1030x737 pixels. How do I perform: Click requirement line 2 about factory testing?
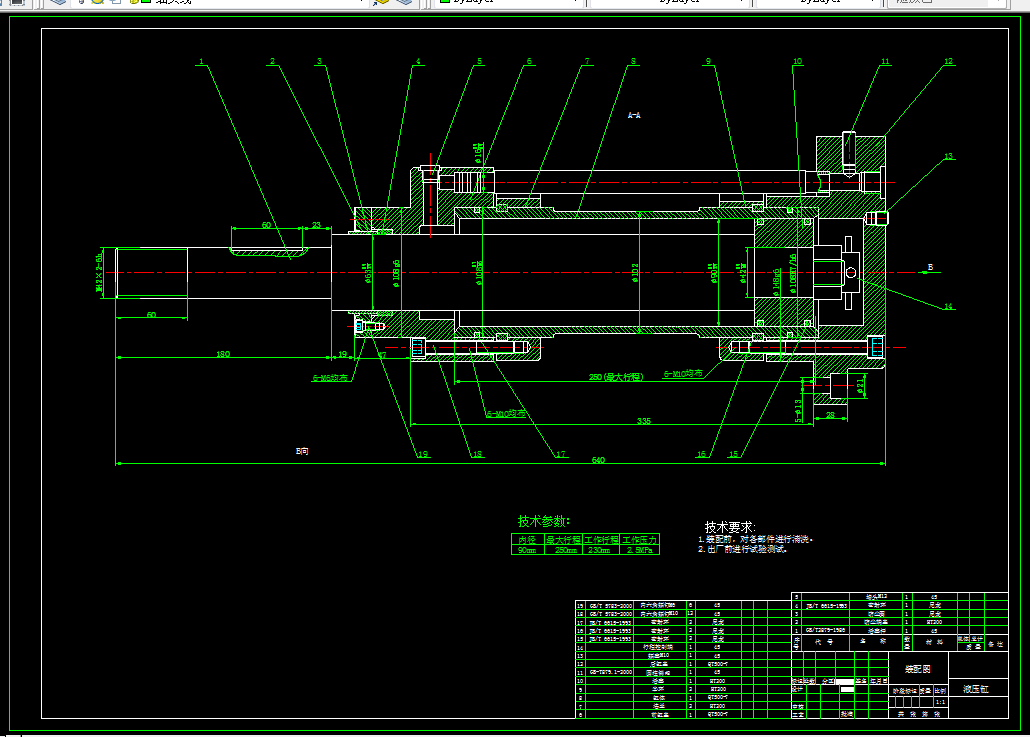[x=742, y=549]
